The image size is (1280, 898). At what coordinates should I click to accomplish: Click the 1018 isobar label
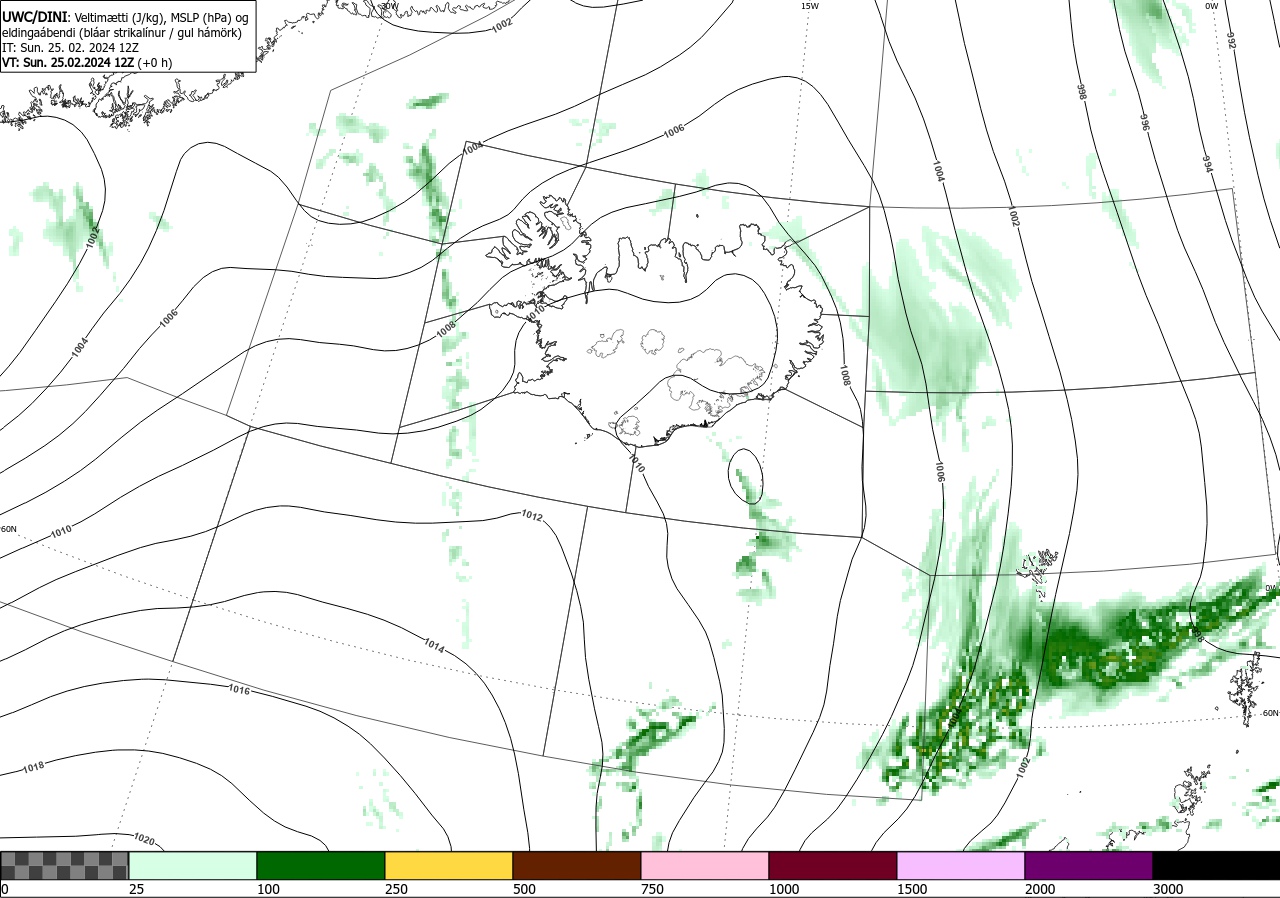[x=33, y=767]
